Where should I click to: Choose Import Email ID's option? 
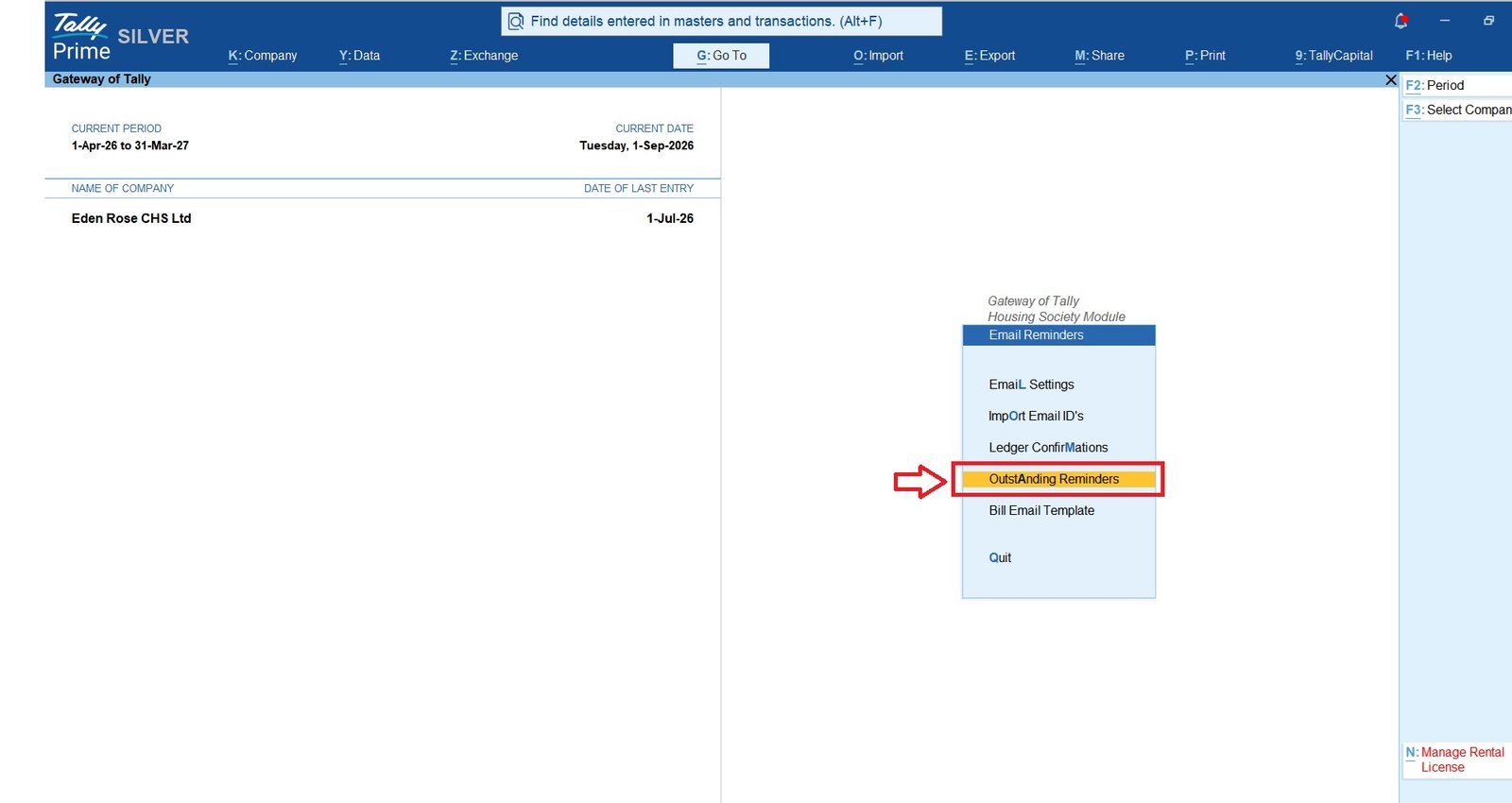pyautogui.click(x=1036, y=416)
